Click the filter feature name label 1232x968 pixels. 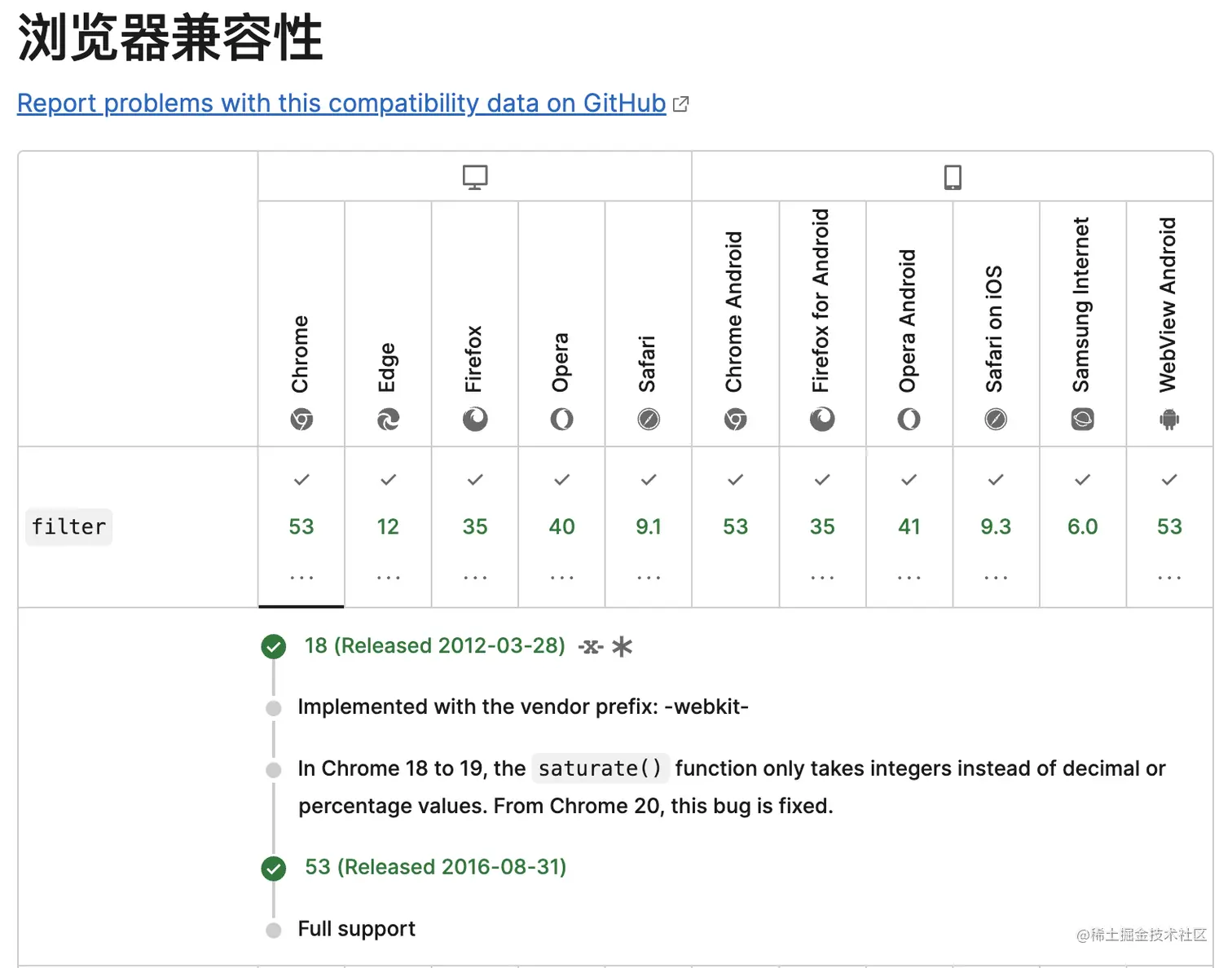69,527
